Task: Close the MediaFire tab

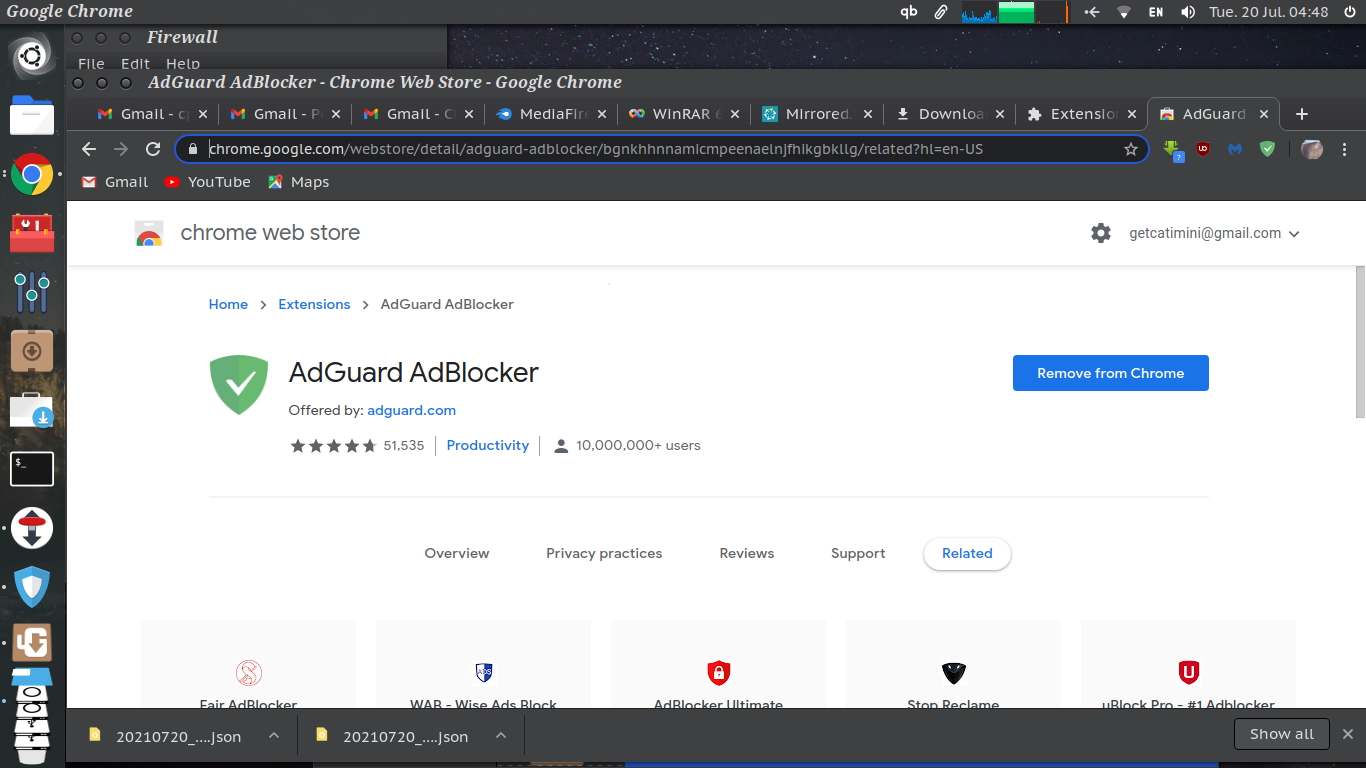Action: coord(601,114)
